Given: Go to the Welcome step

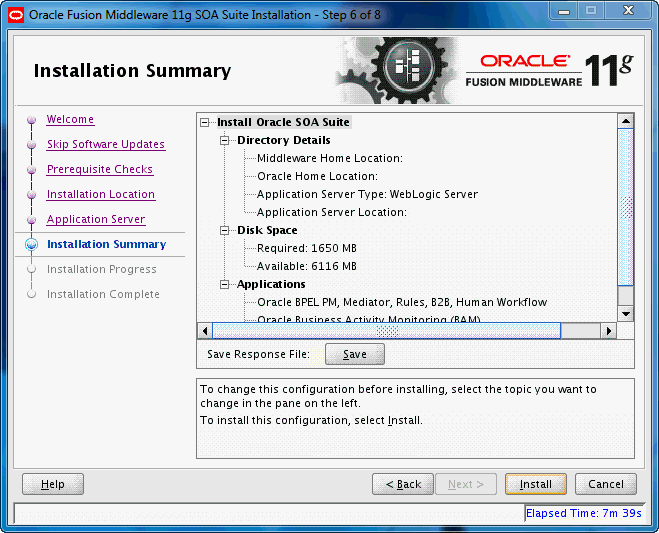Looking at the screenshot, I should [70, 119].
